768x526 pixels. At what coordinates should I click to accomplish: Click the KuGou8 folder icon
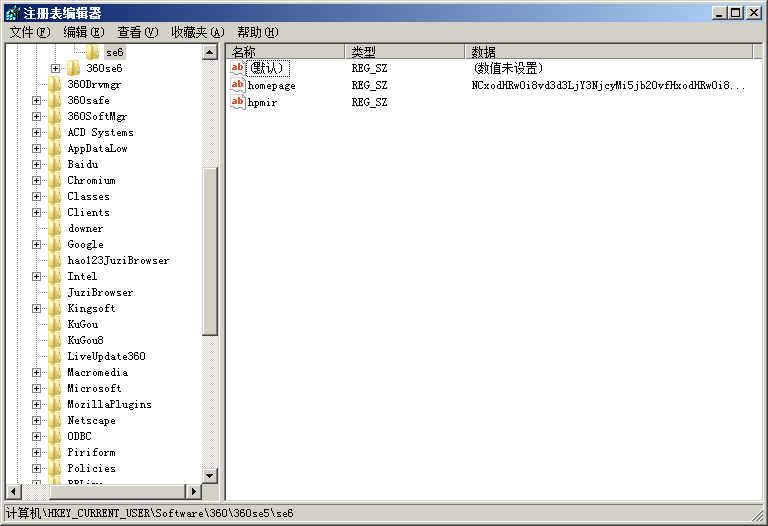55,340
